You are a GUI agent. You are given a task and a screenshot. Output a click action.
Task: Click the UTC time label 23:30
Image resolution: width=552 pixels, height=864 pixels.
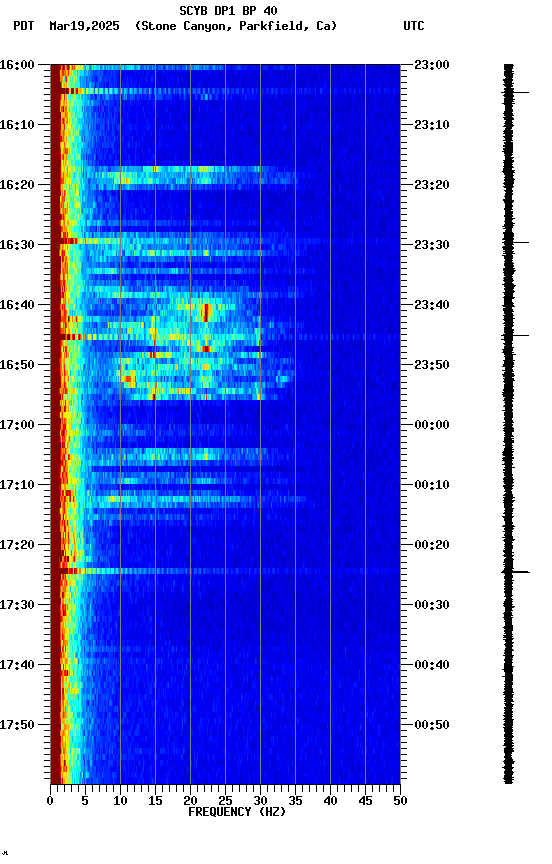point(432,245)
